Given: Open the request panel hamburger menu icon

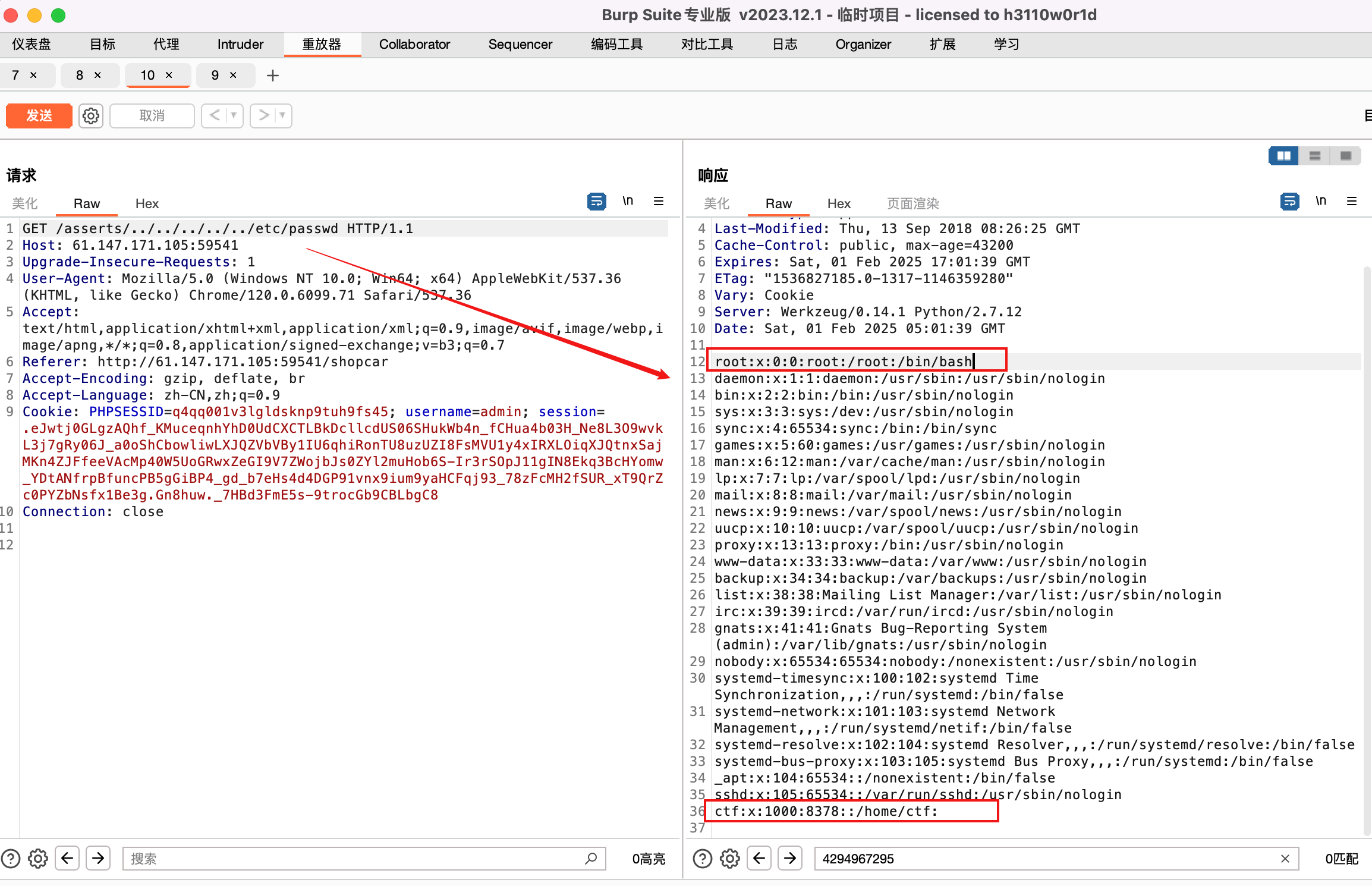Looking at the screenshot, I should click(x=659, y=201).
